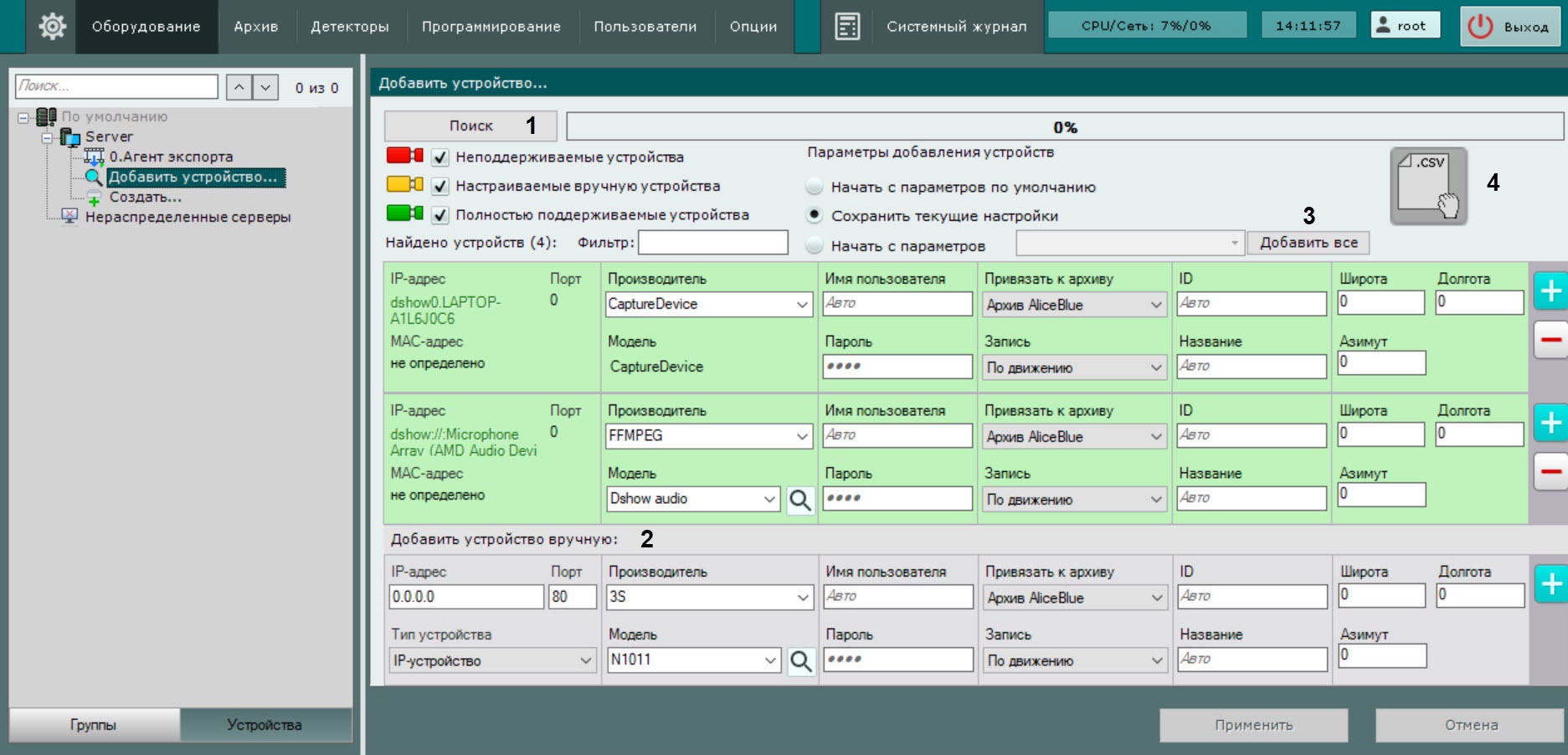
Task: Click plus icon to add CaptureDevice device
Action: pyautogui.click(x=1550, y=291)
